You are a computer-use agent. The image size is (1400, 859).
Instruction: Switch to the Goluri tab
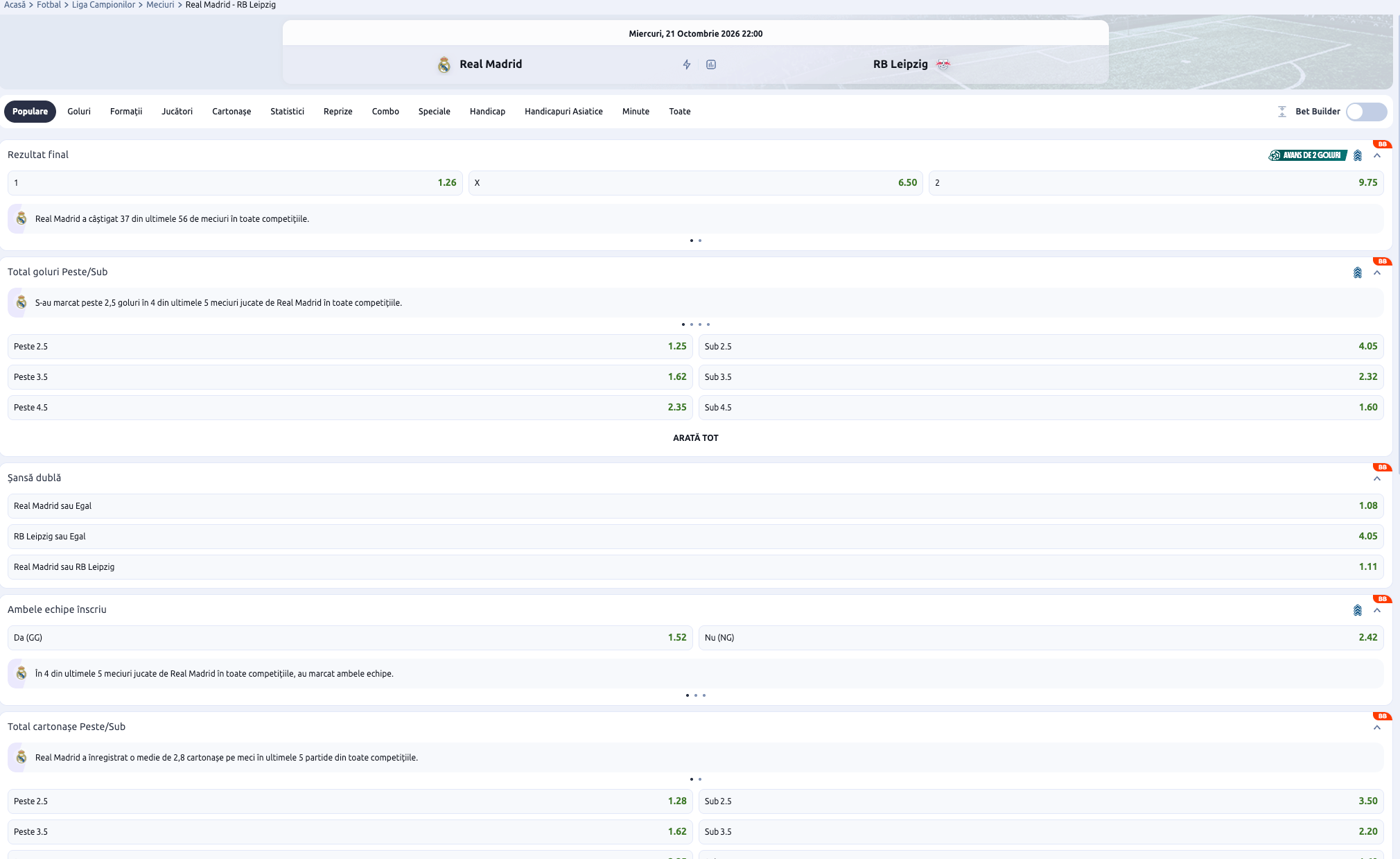tap(79, 112)
